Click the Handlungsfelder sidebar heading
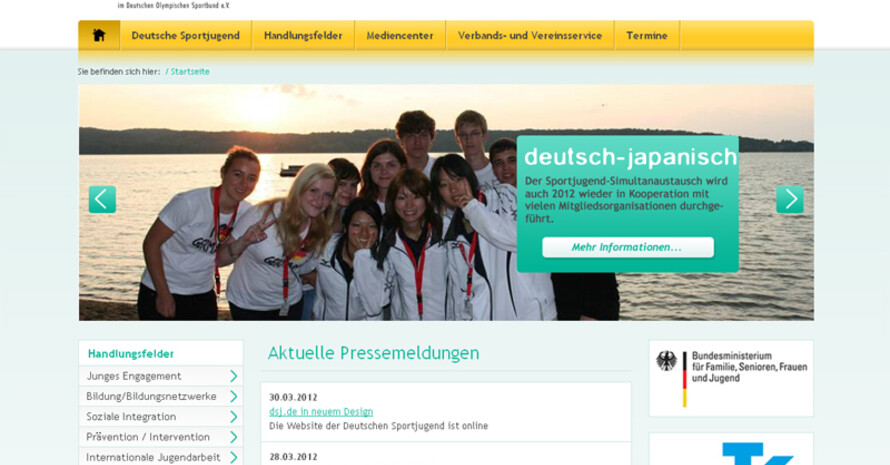Viewport: 890px width, 465px height. 131,354
